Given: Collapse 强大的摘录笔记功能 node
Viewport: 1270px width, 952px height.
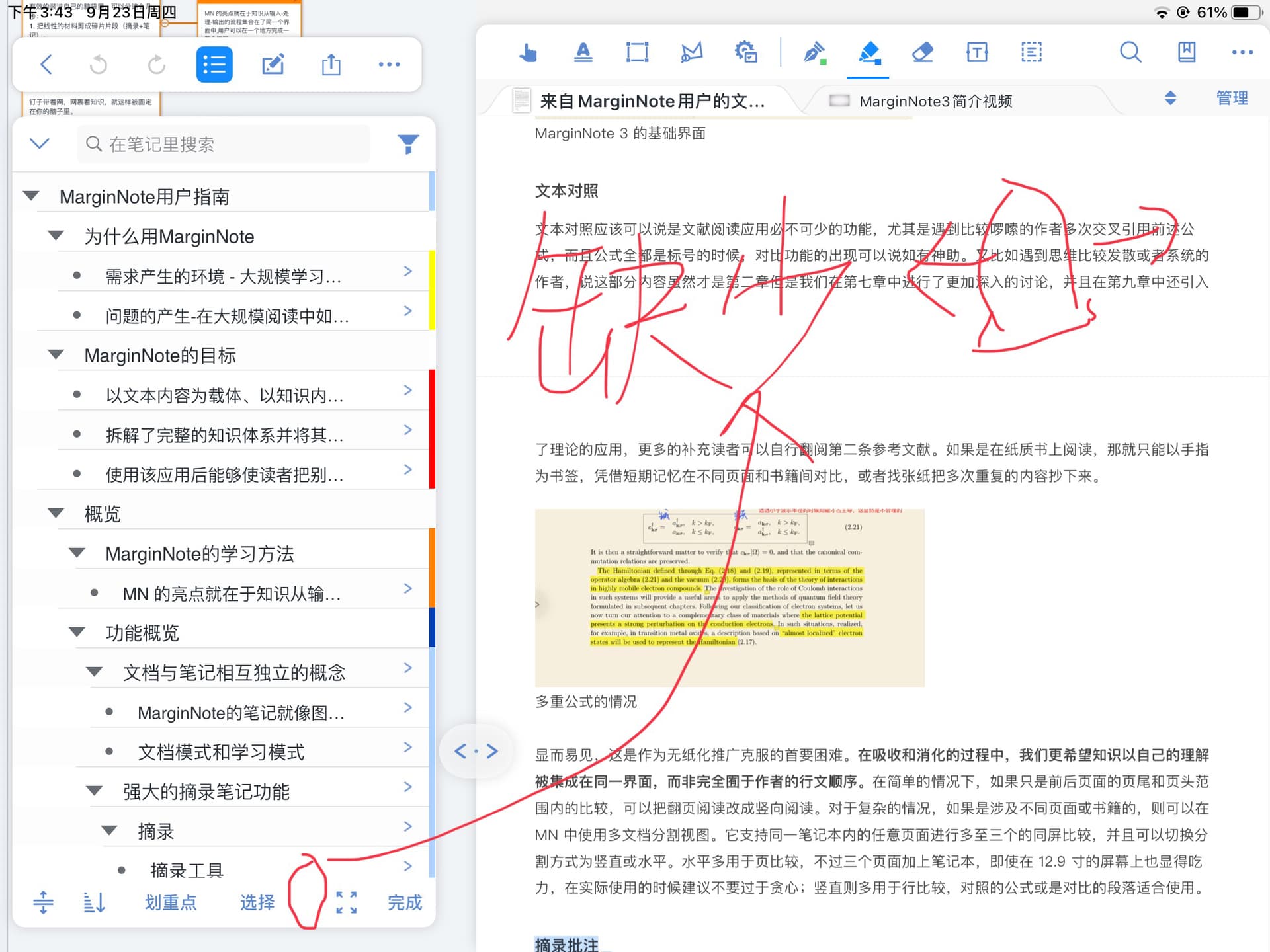Looking at the screenshot, I should tap(95, 791).
